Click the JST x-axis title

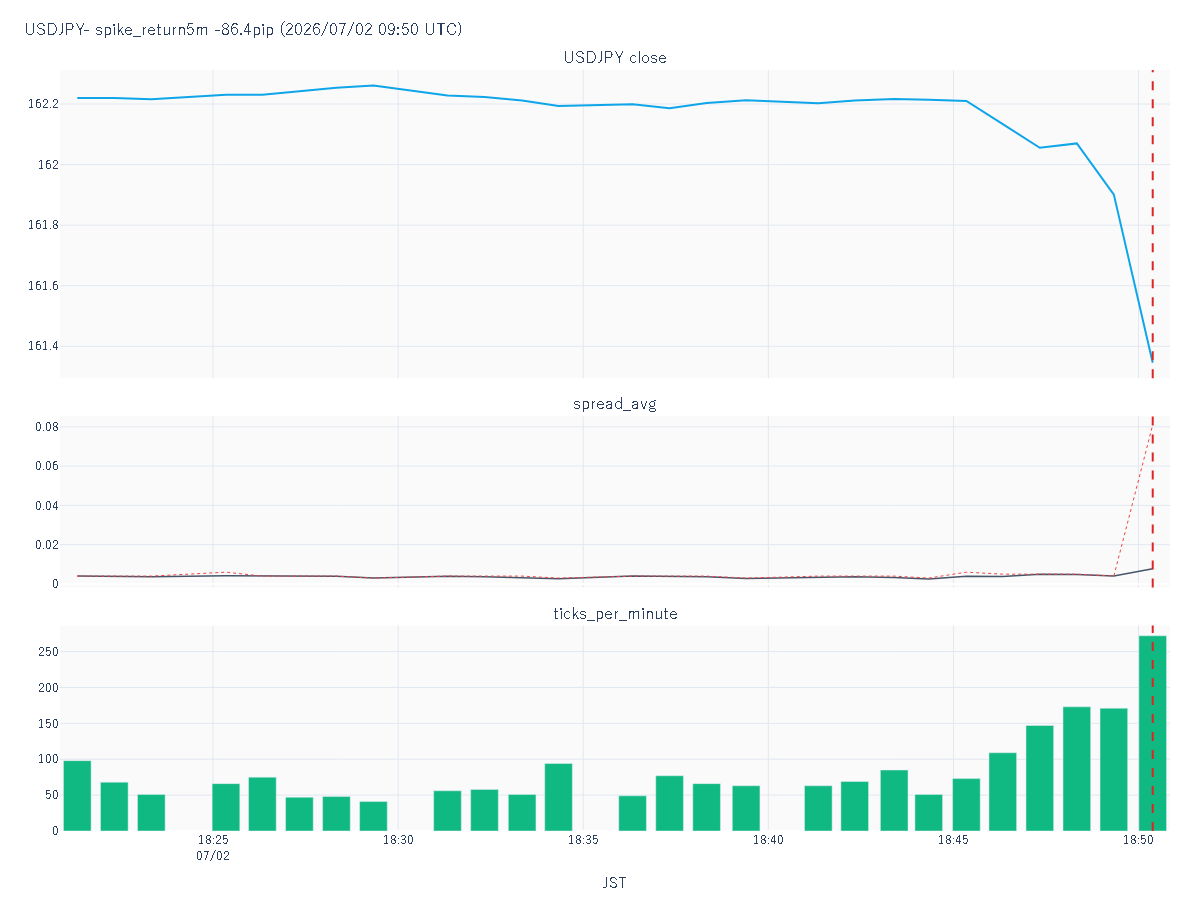pos(615,882)
